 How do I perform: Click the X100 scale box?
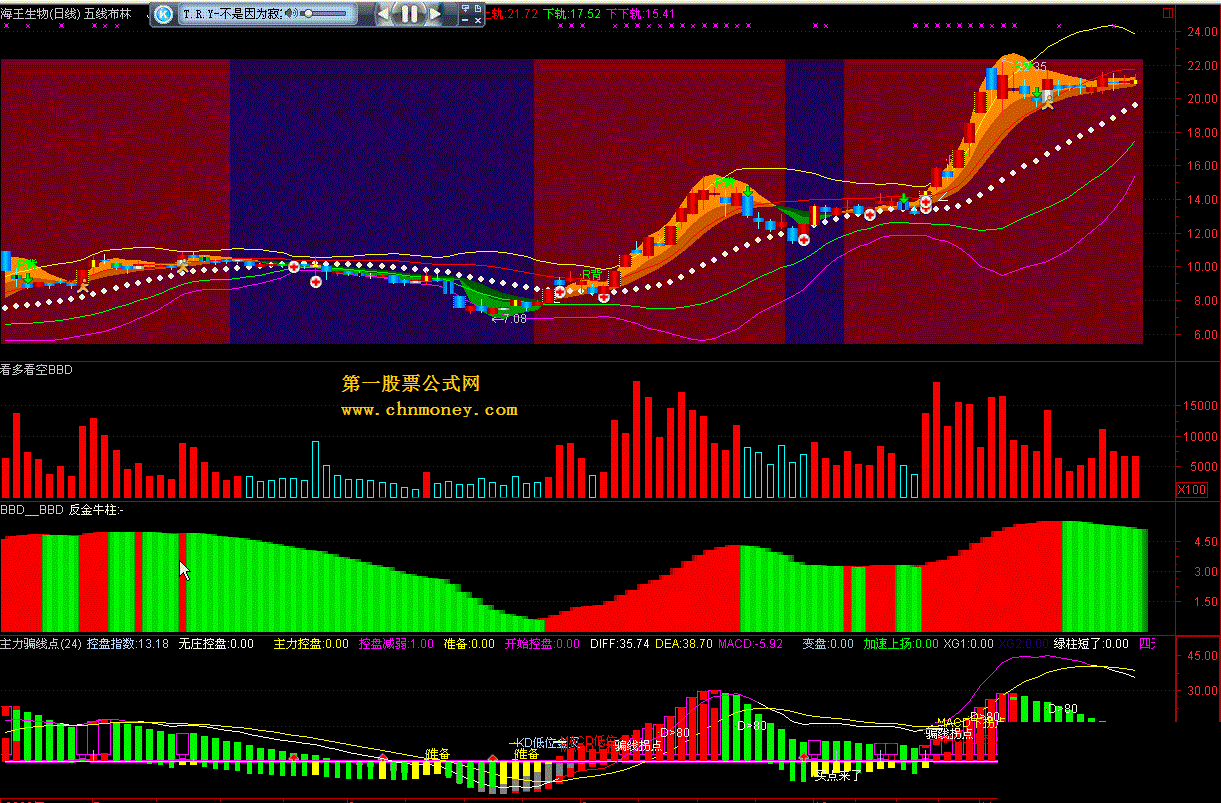click(1192, 490)
